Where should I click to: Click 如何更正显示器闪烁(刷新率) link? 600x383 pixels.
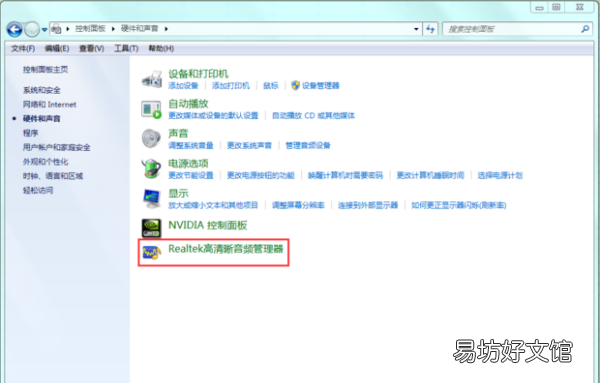(459, 205)
